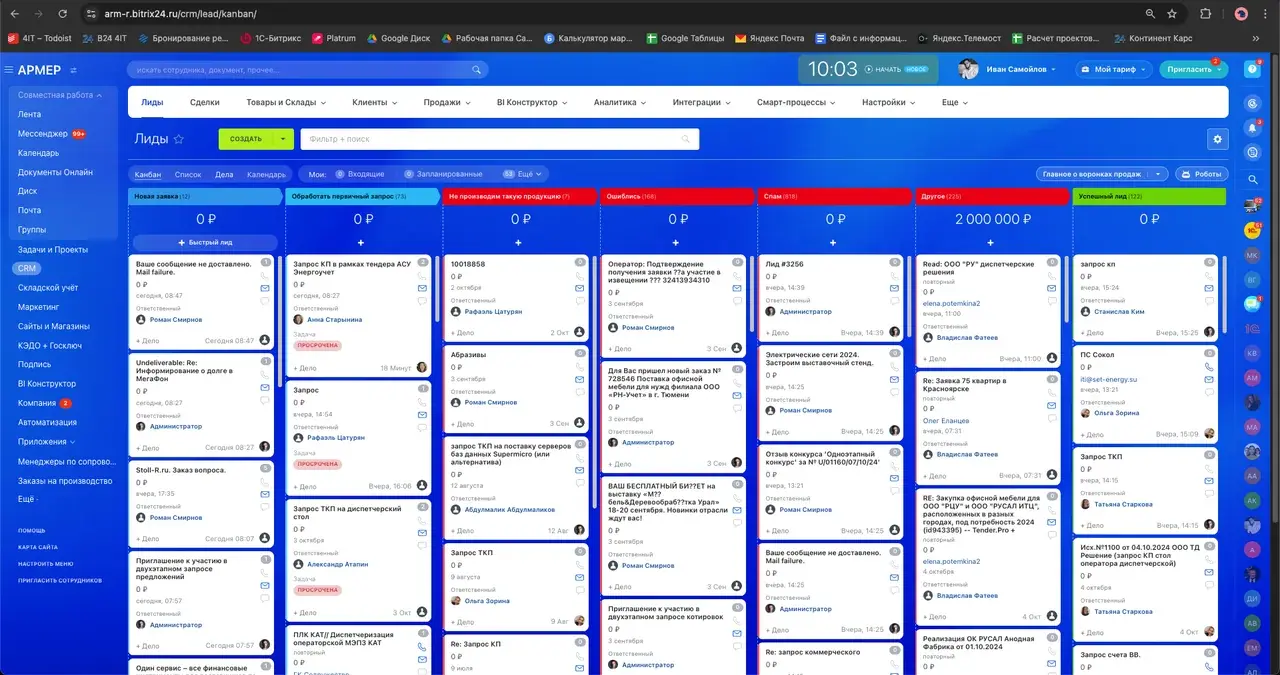Toggle the Запланированные counter filter
1280x675 pixels.
(443, 174)
